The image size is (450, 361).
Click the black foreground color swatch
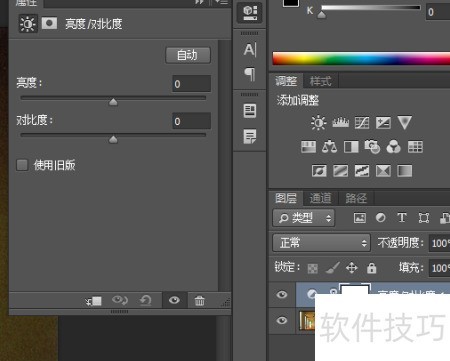pos(291,3)
